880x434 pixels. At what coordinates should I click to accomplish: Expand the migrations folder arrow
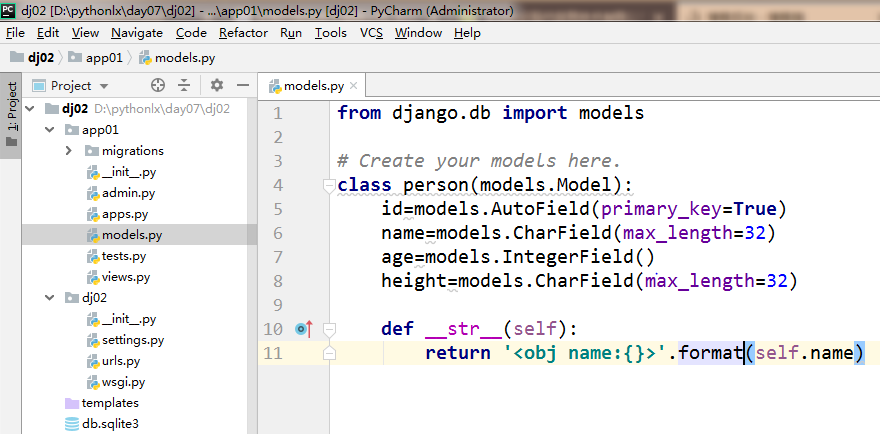[69, 150]
